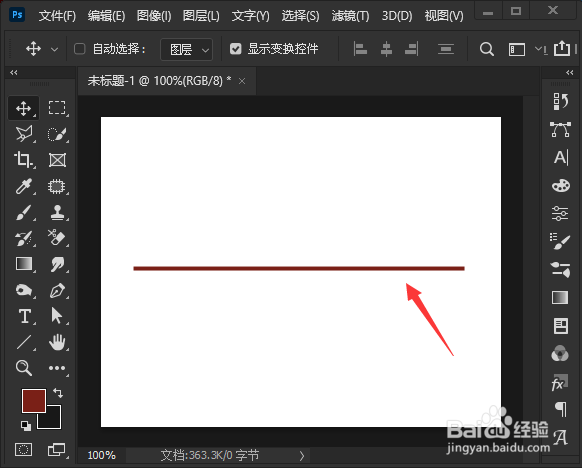Image resolution: width=582 pixels, height=468 pixels.
Task: Open the Character panel icon
Action: [x=561, y=157]
